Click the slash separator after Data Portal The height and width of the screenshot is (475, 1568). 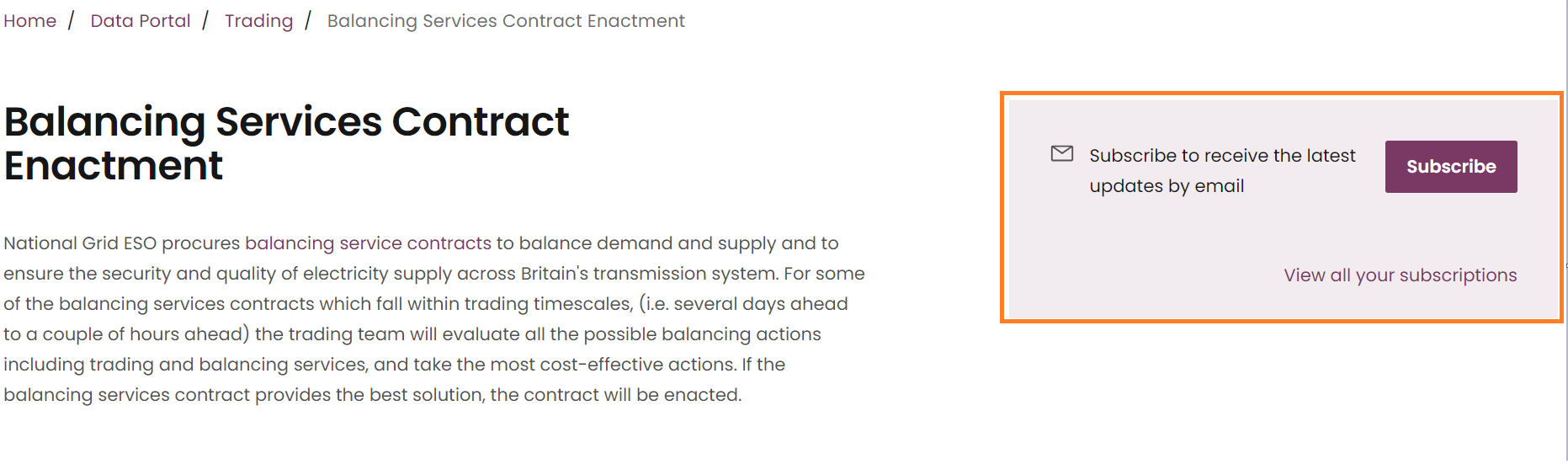(205, 21)
